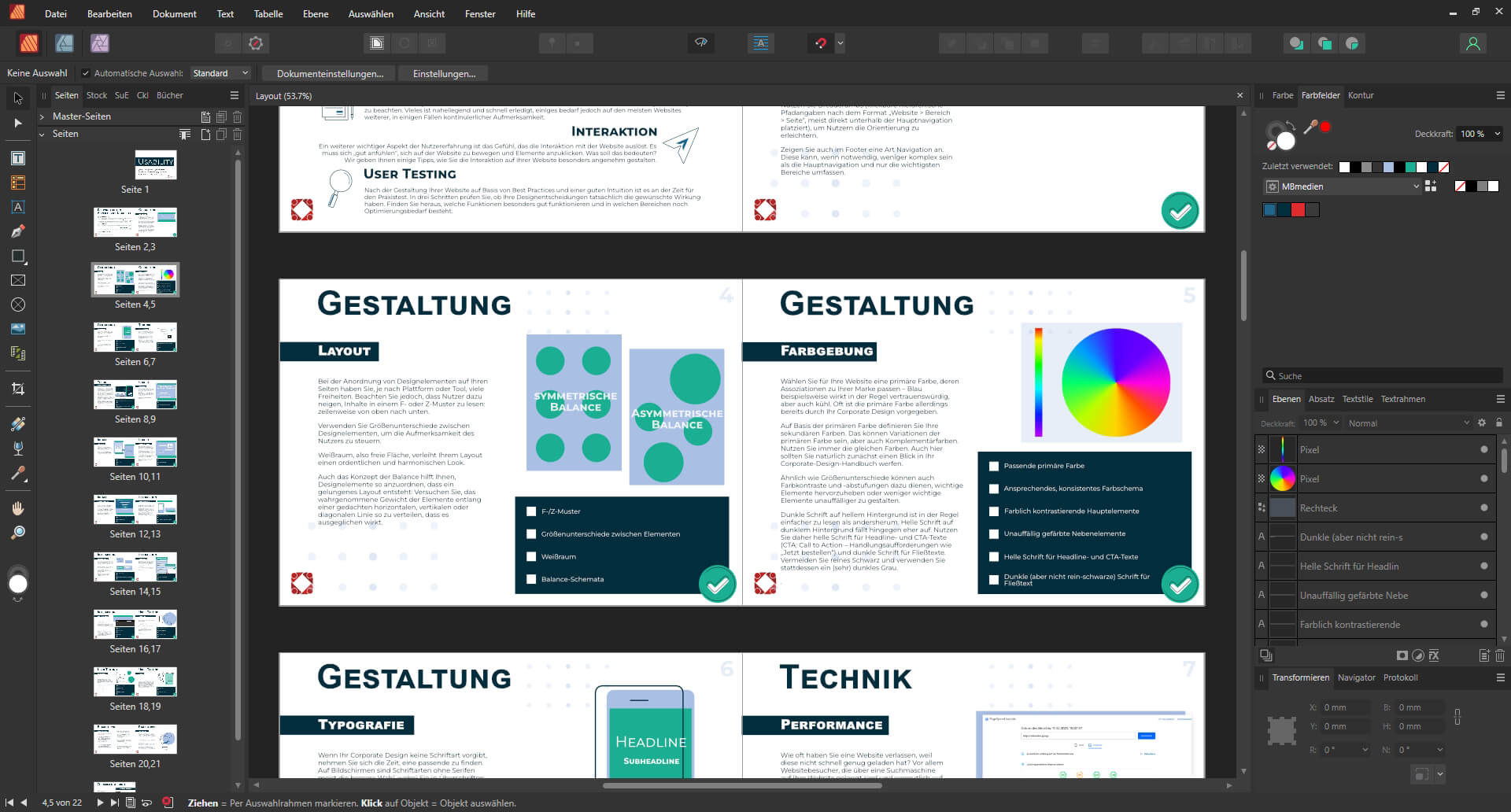
Task: Toggle the Automatische Auswahl checkbox
Action: 86,73
